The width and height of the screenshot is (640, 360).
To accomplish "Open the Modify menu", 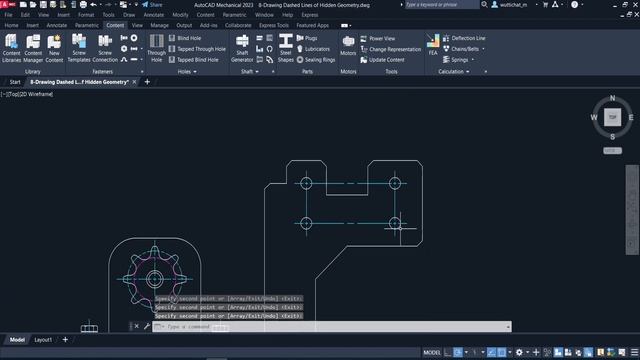I will coord(180,15).
